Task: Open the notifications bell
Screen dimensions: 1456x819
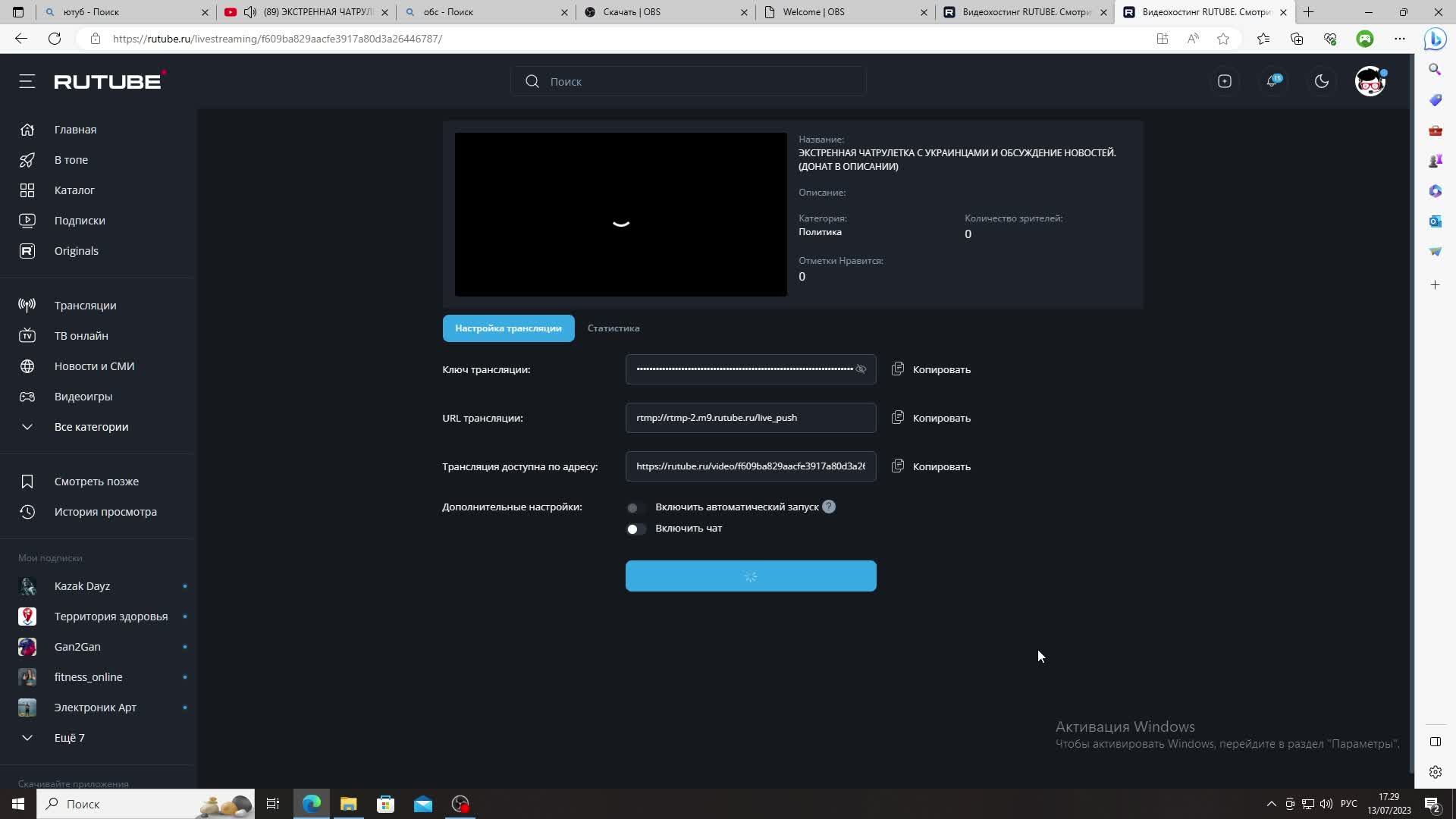Action: coord(1272,81)
